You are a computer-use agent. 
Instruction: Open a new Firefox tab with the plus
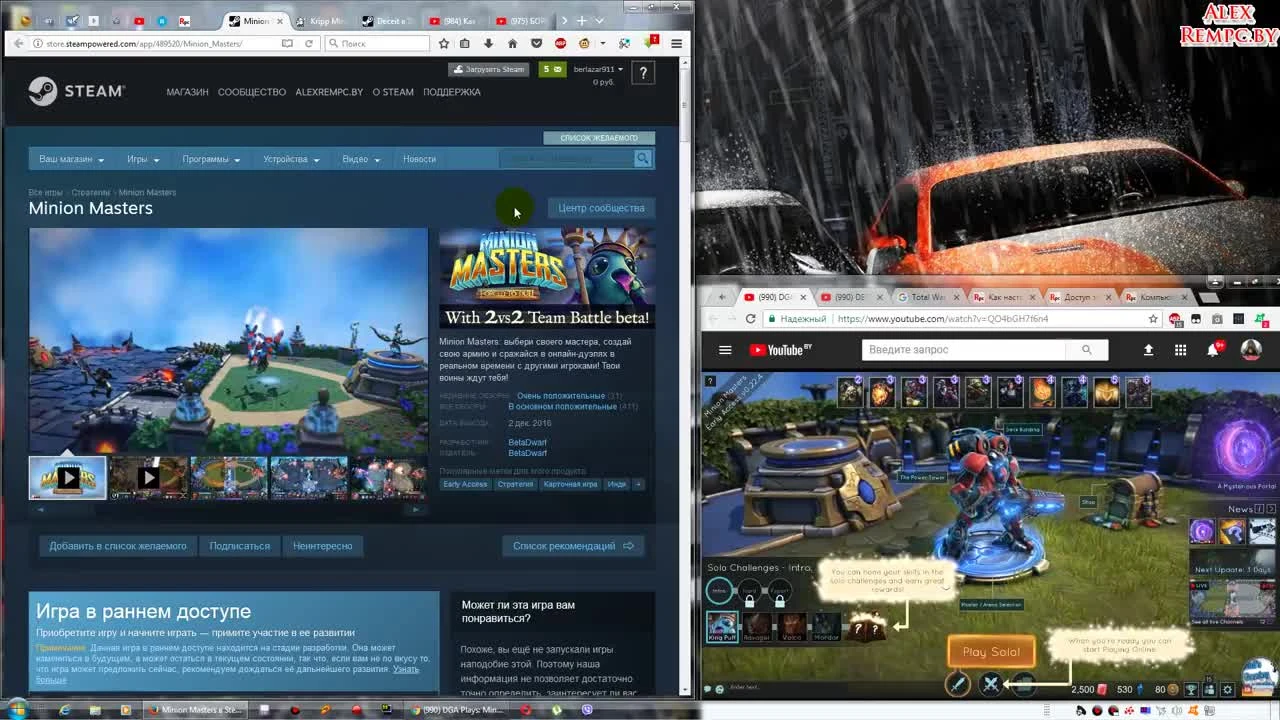point(581,21)
